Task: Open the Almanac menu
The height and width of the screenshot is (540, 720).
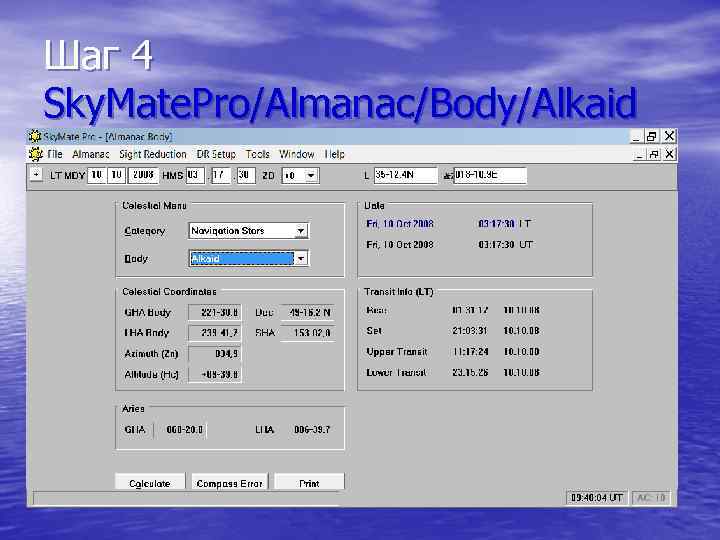Action: point(90,154)
